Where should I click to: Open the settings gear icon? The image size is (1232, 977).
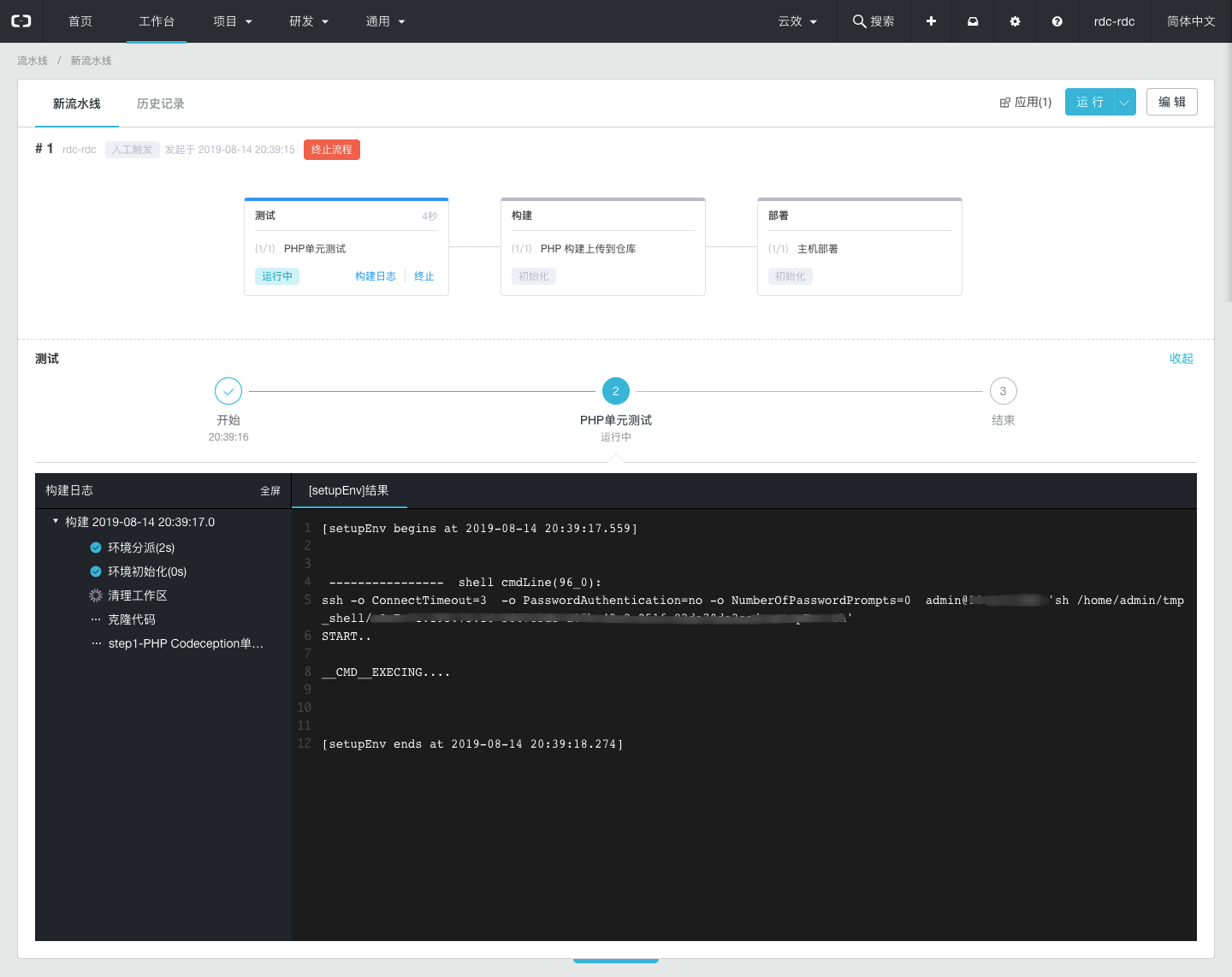pos(1015,21)
